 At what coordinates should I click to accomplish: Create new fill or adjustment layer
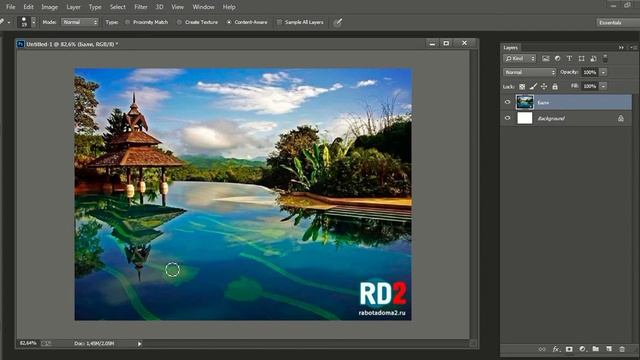pyautogui.click(x=582, y=349)
